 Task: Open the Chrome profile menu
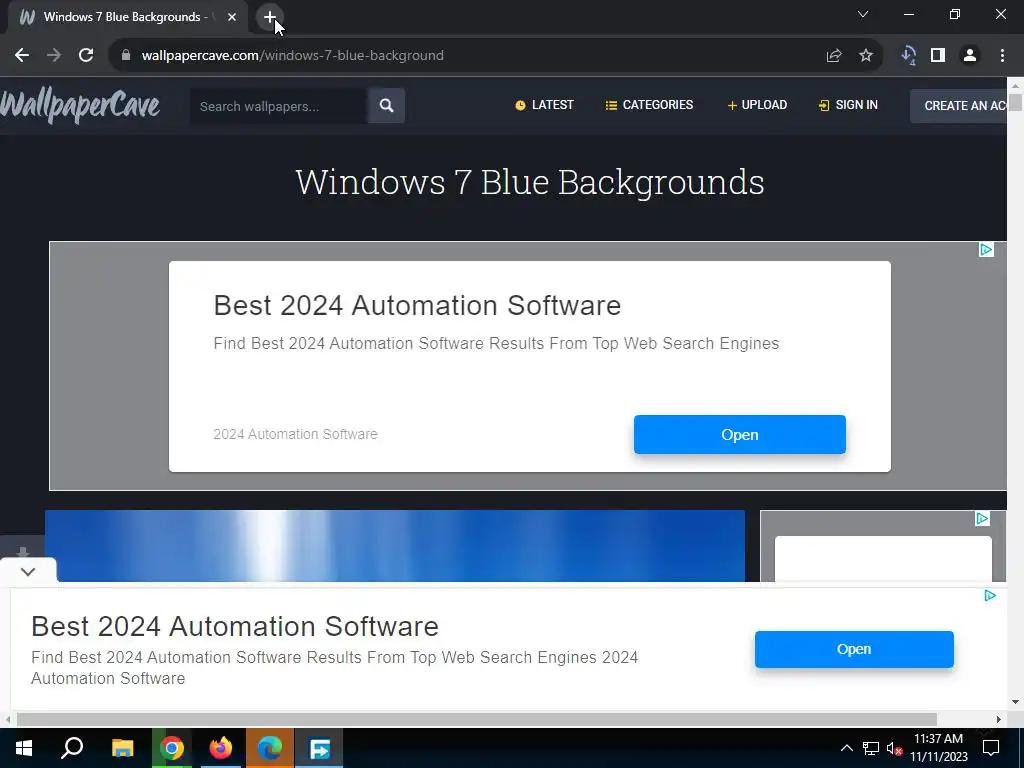tap(970, 56)
